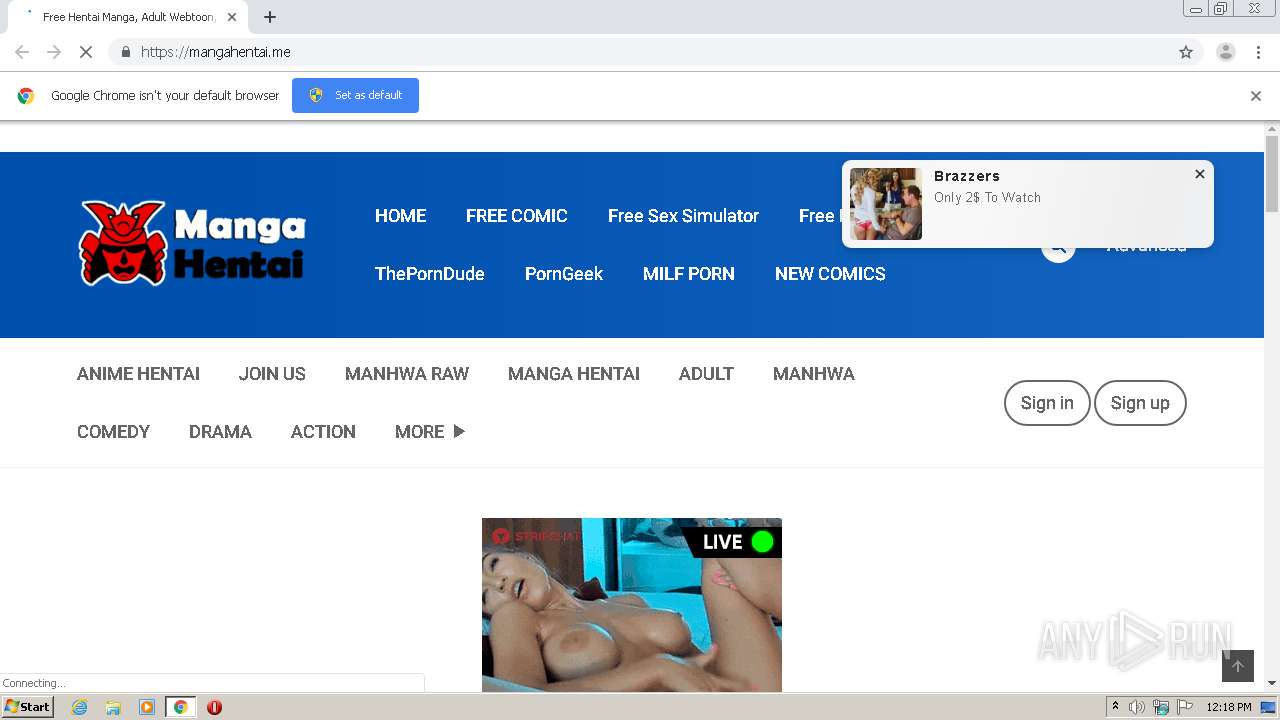Image resolution: width=1280 pixels, height=720 pixels.
Task: Click the 'Only 2$ To Watch' notification text
Action: (987, 197)
